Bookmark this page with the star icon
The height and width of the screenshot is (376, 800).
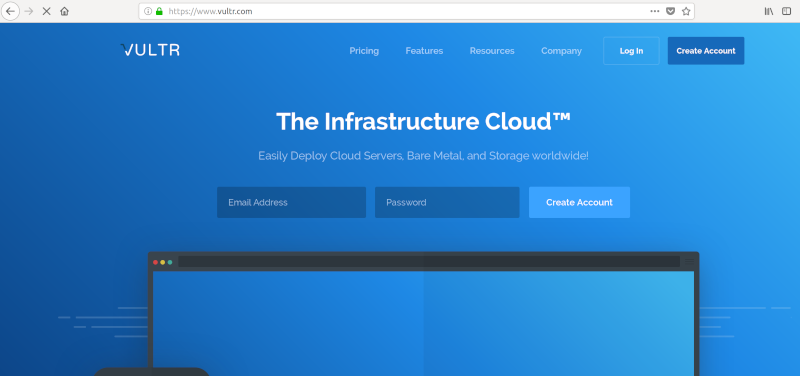[686, 11]
